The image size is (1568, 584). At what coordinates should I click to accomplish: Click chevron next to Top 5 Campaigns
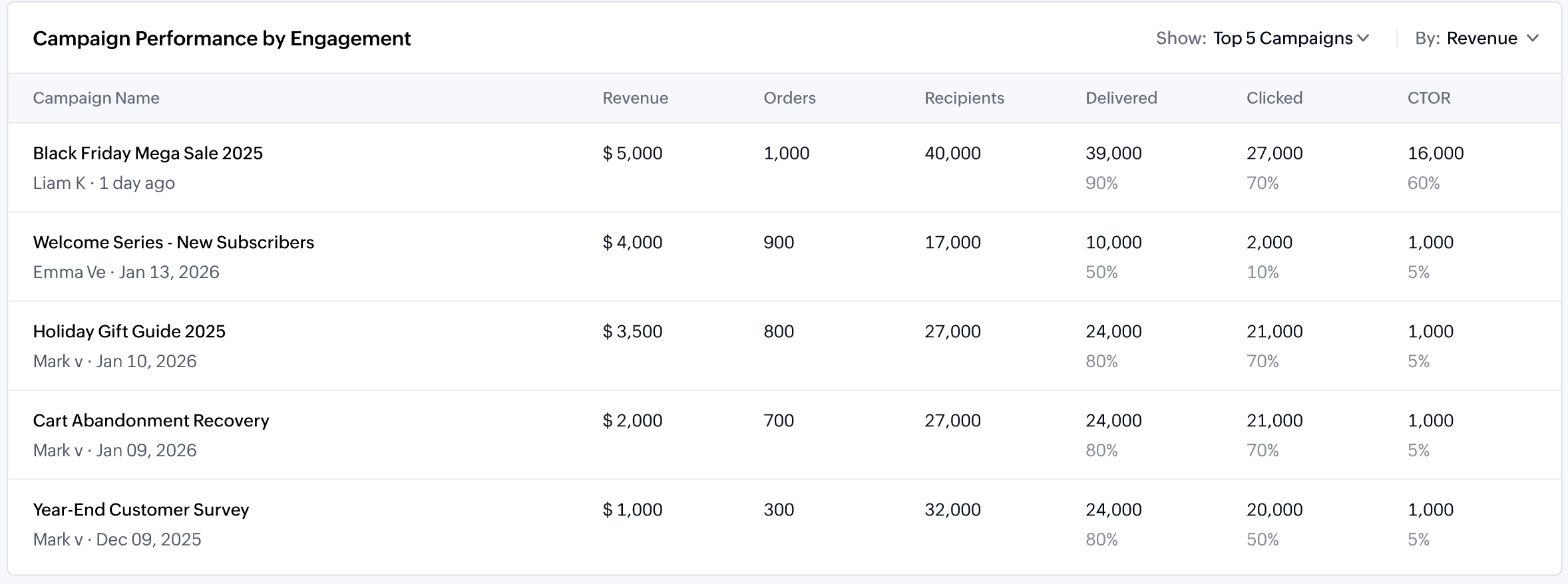tap(1363, 39)
